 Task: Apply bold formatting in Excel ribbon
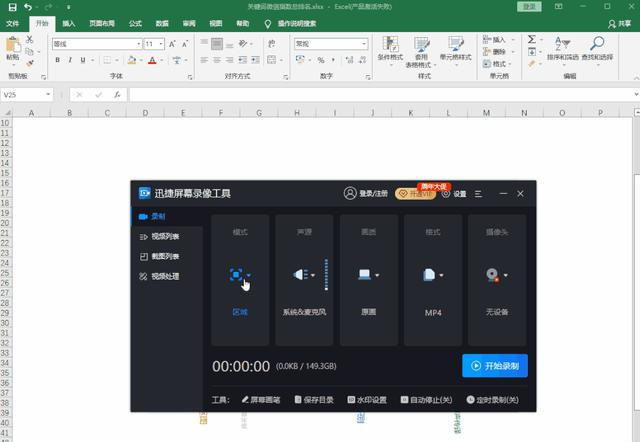pyautogui.click(x=58, y=60)
